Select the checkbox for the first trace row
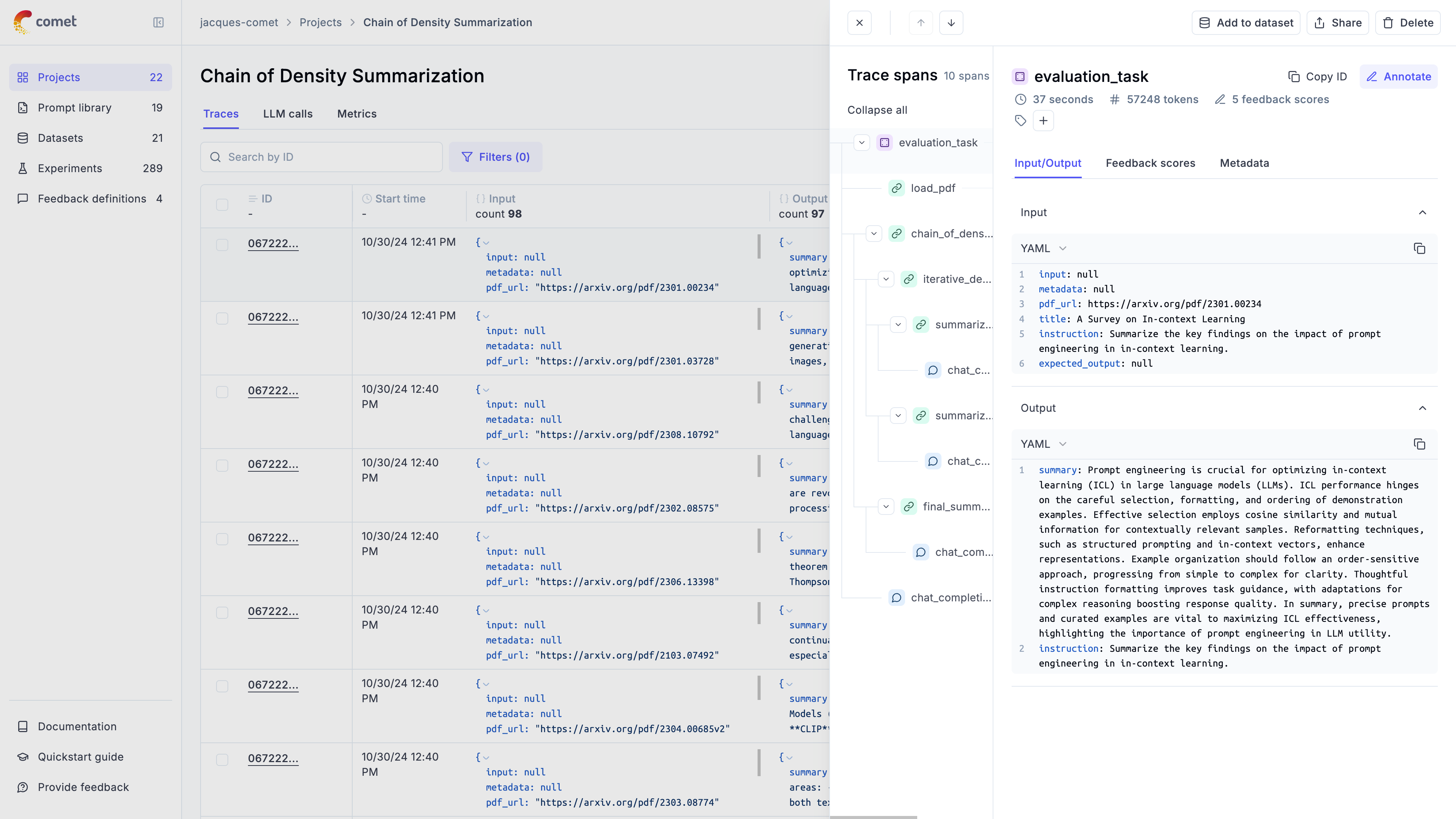The height and width of the screenshot is (819, 1456). (x=222, y=245)
